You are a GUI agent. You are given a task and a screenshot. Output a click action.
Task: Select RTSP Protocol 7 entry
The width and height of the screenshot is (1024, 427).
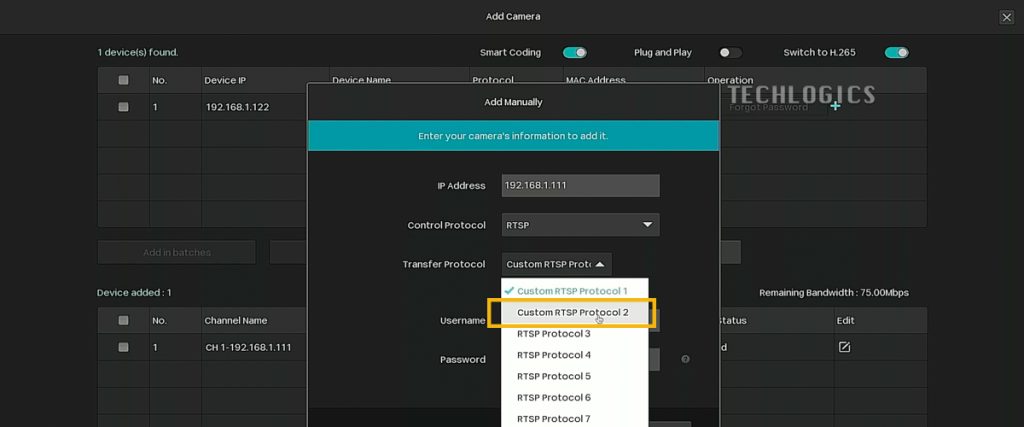click(x=554, y=418)
